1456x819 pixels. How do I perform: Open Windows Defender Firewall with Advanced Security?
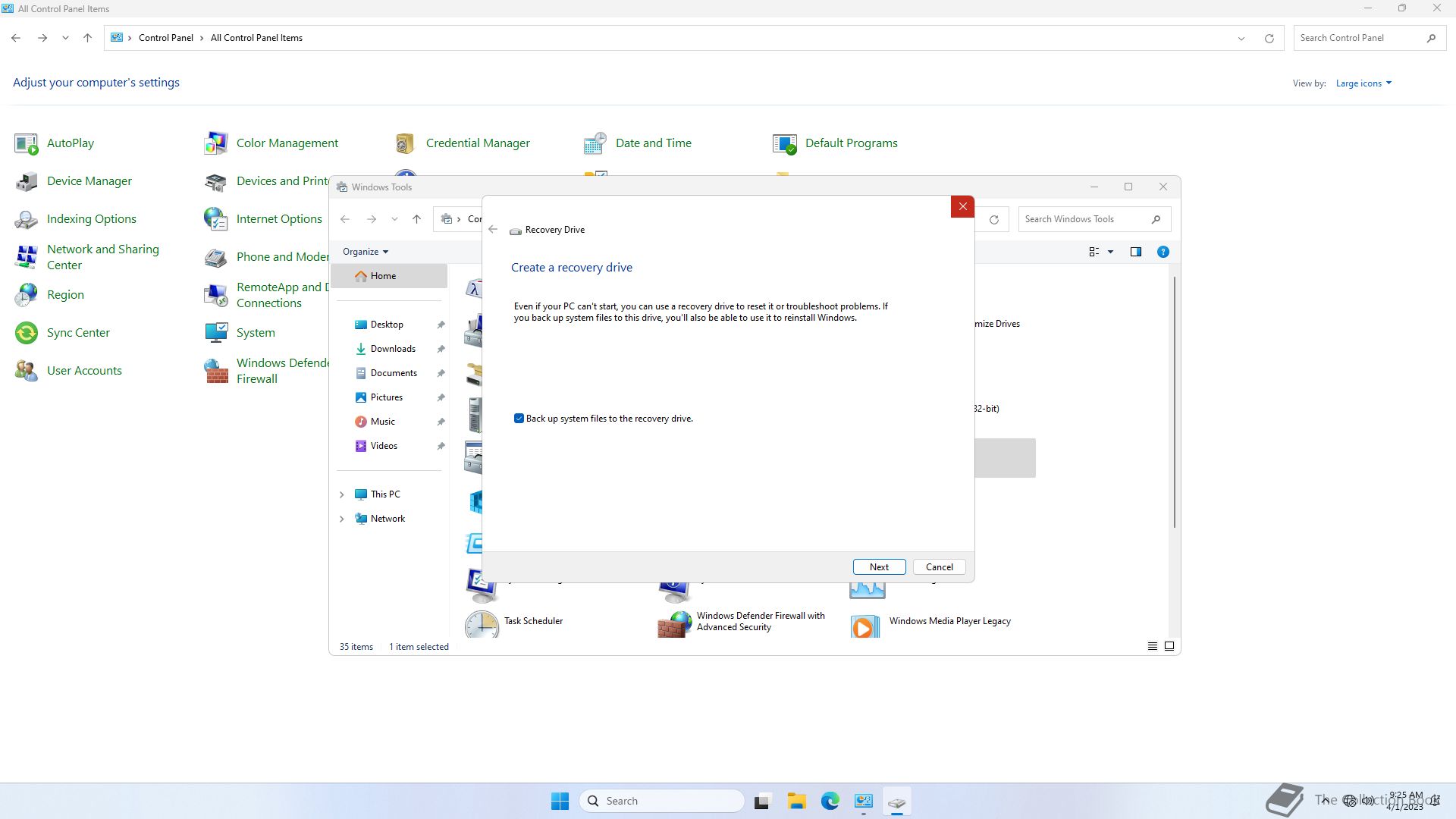(742, 622)
